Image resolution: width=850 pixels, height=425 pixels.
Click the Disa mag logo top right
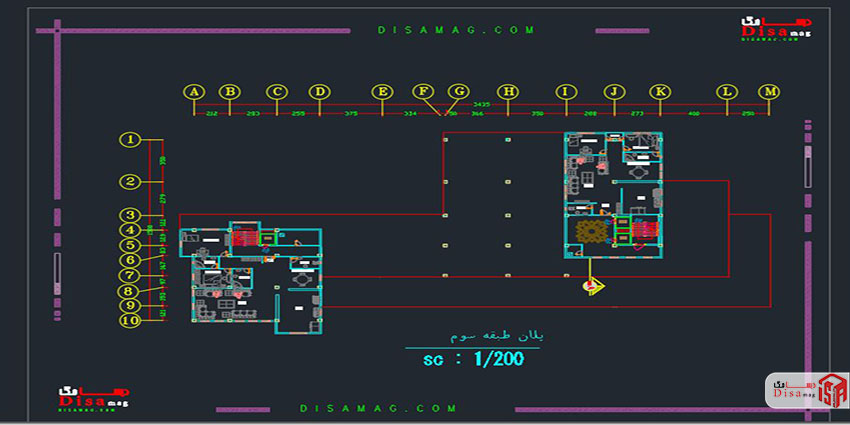pos(777,30)
